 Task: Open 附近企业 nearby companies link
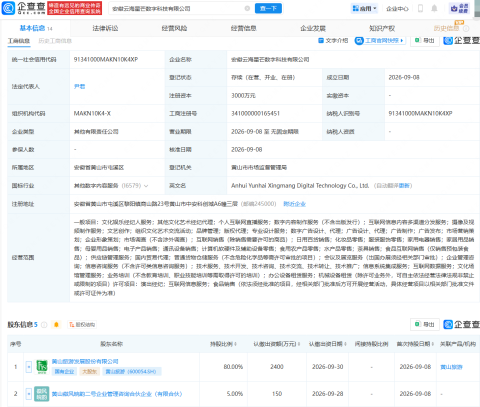(294, 204)
